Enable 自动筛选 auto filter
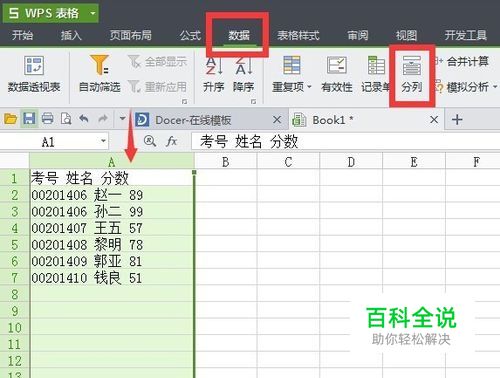500x378 pixels. 100,74
